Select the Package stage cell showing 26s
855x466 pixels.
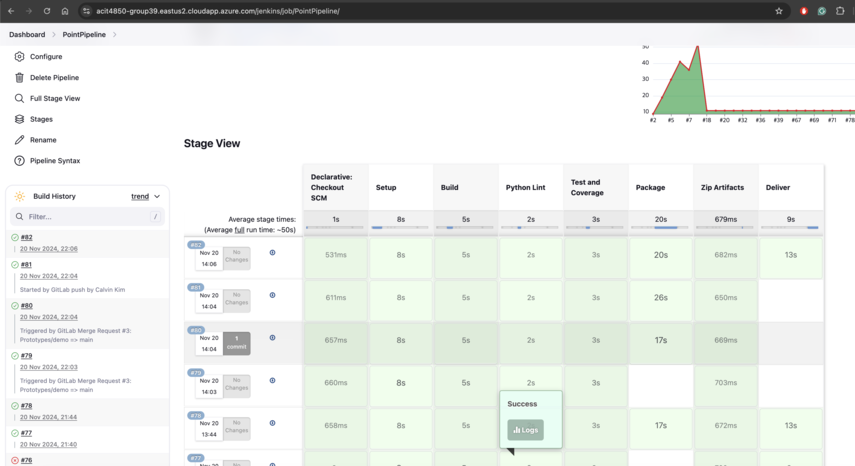coord(660,298)
